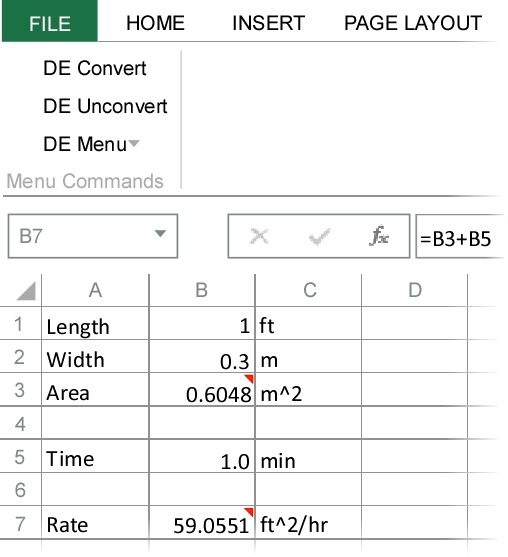Select column B header
Viewport: 508px width, 557px height.
202,290
